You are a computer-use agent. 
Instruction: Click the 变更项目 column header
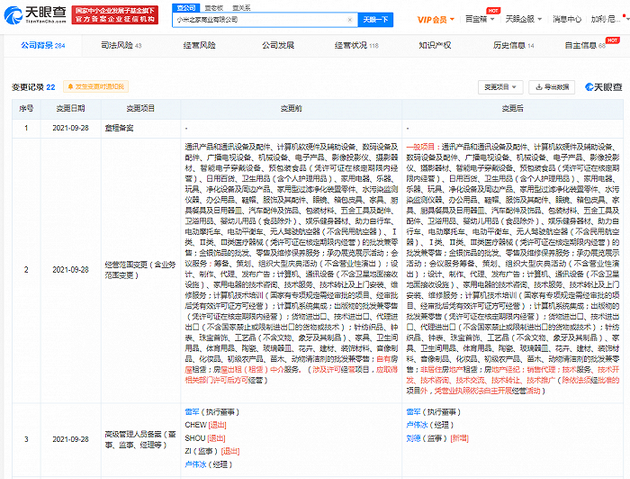(141, 108)
